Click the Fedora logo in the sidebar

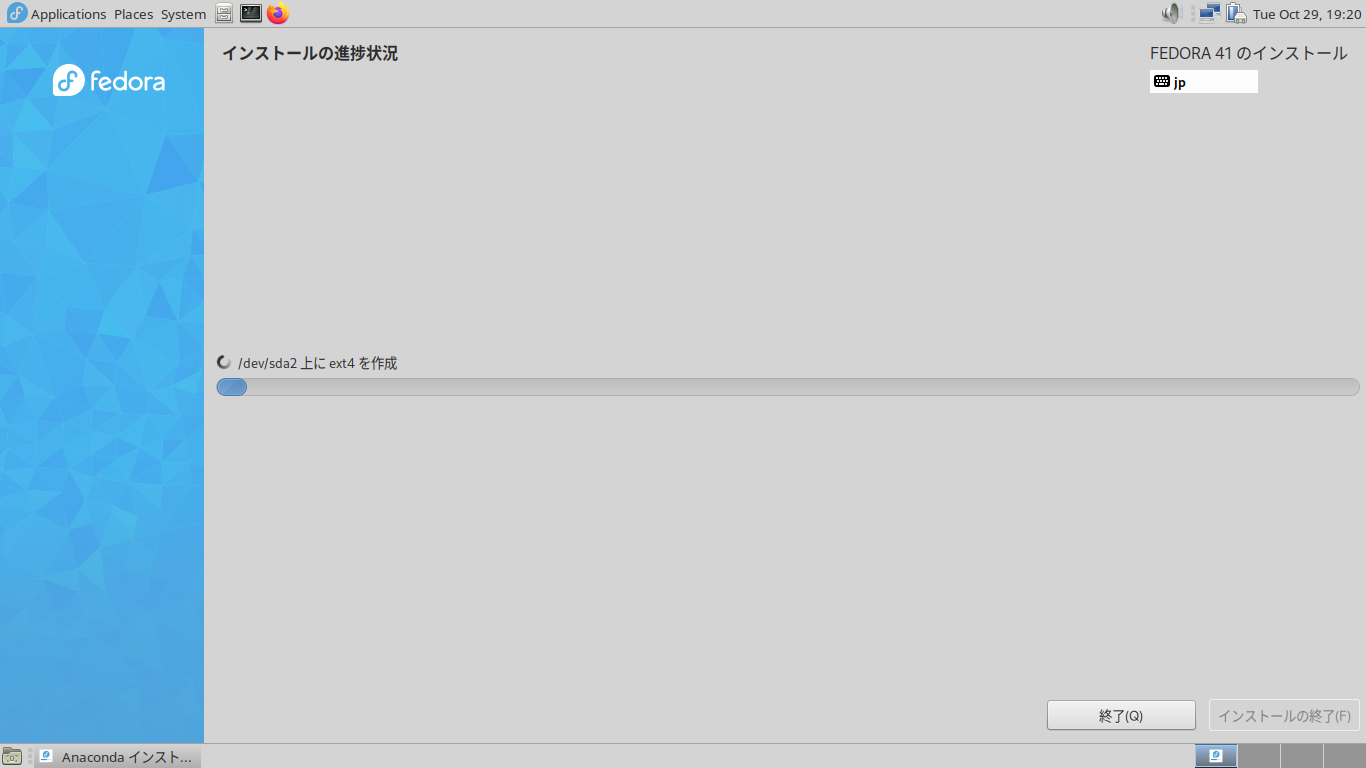[109, 80]
